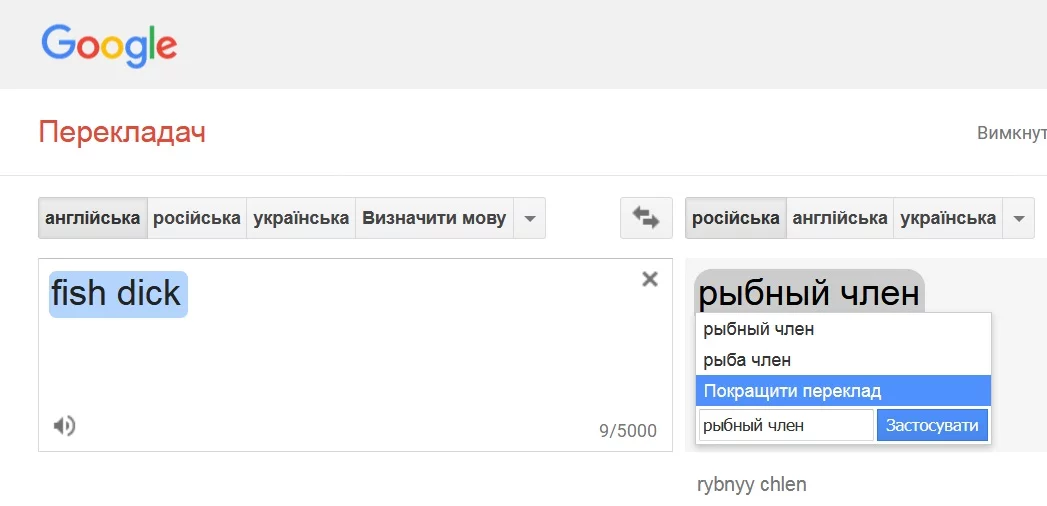Open the Перекладач heading link
The height and width of the screenshot is (506, 1047).
(122, 132)
